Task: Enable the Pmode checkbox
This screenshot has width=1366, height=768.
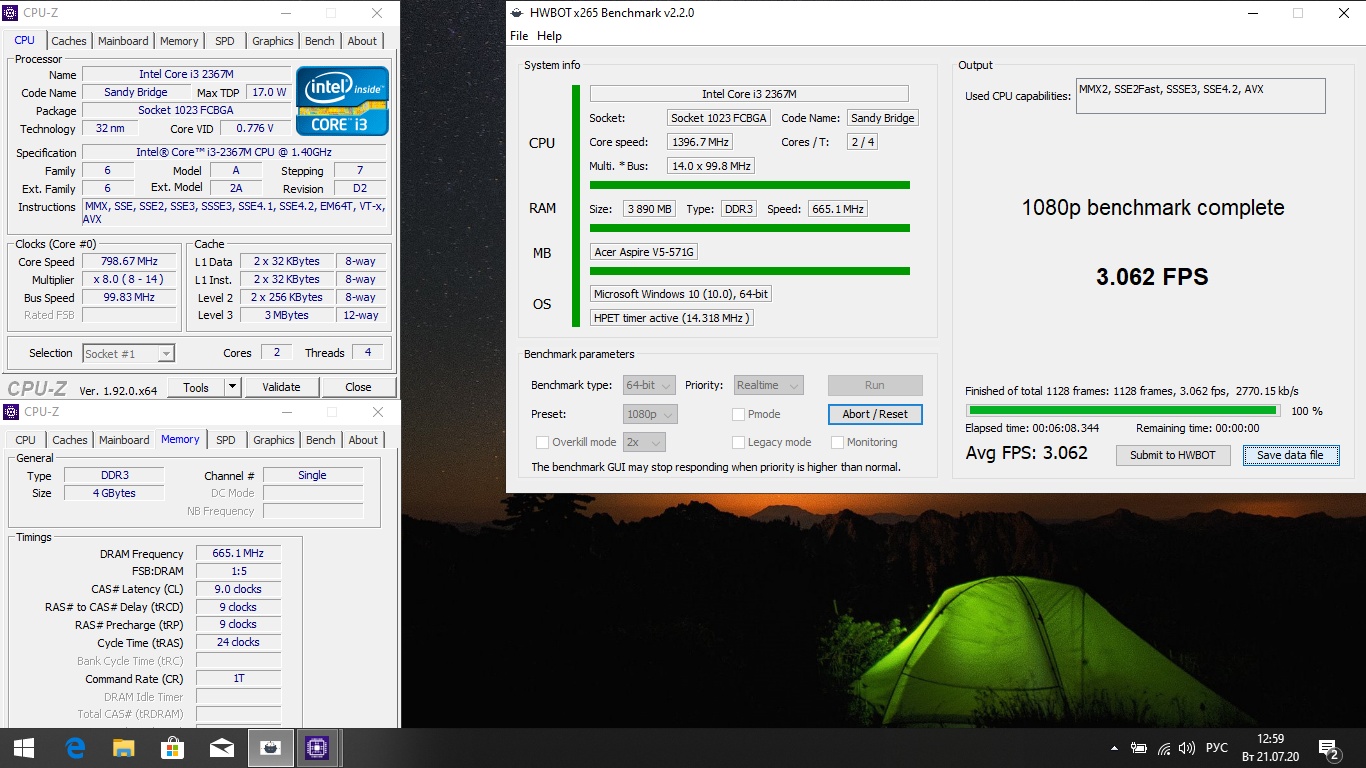Action: point(739,414)
